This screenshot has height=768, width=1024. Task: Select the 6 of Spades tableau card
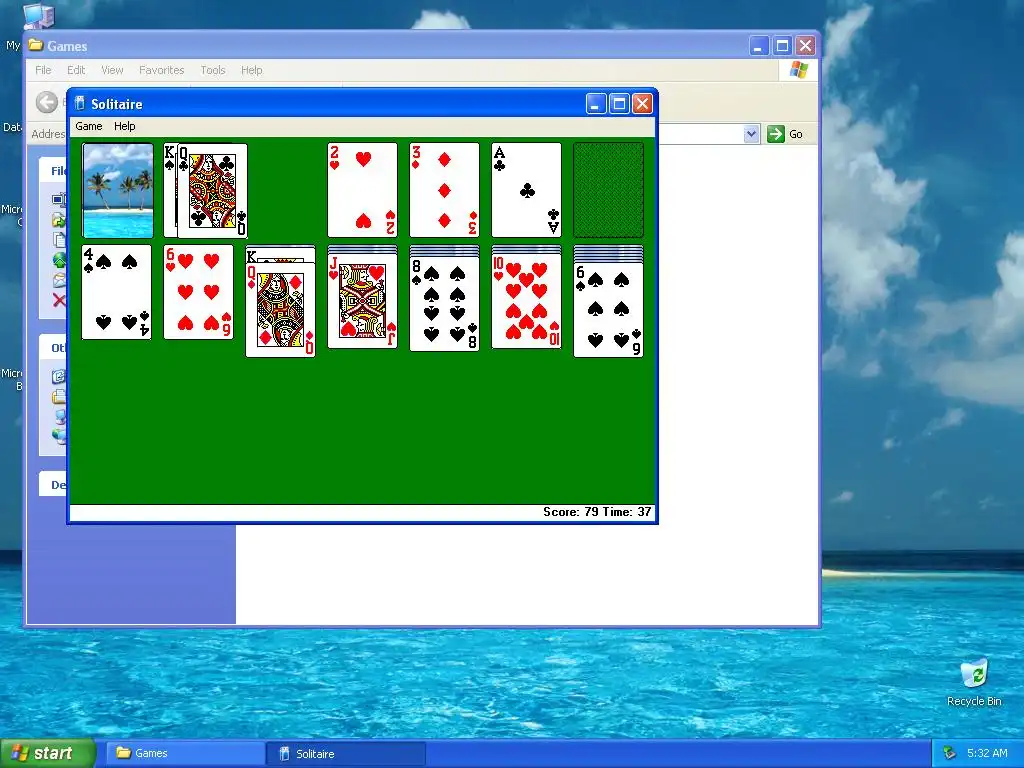[608, 310]
